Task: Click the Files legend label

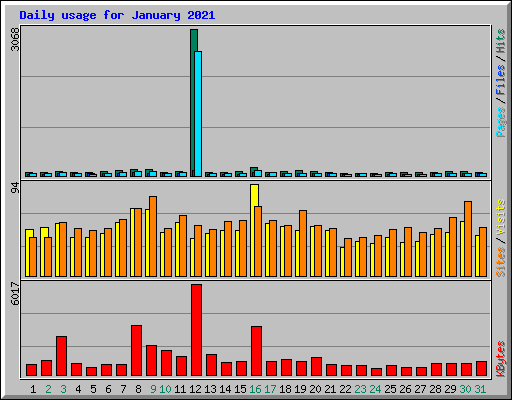Action: 500,80
